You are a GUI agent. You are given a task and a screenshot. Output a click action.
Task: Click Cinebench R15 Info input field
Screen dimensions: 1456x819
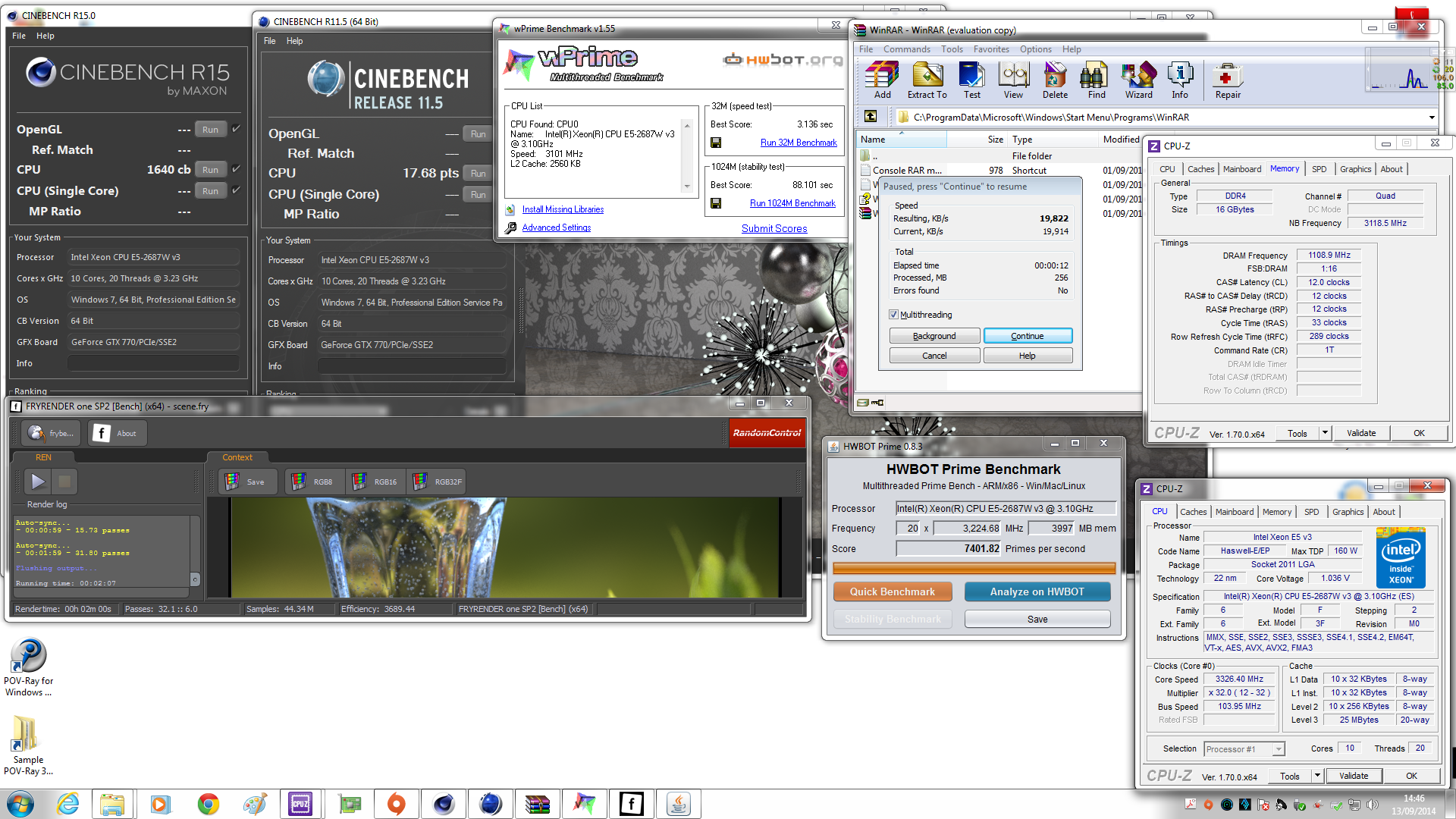click(x=153, y=363)
